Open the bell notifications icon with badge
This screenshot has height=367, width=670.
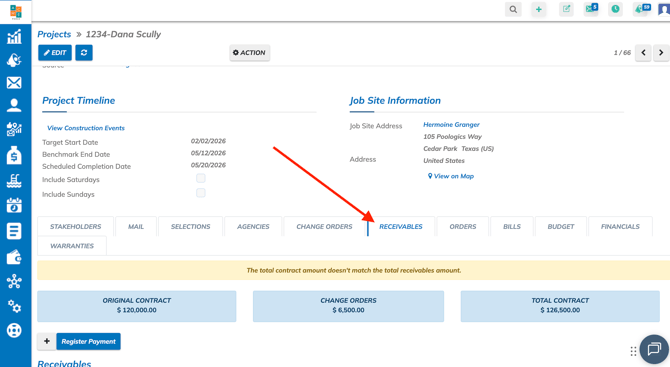tap(641, 9)
